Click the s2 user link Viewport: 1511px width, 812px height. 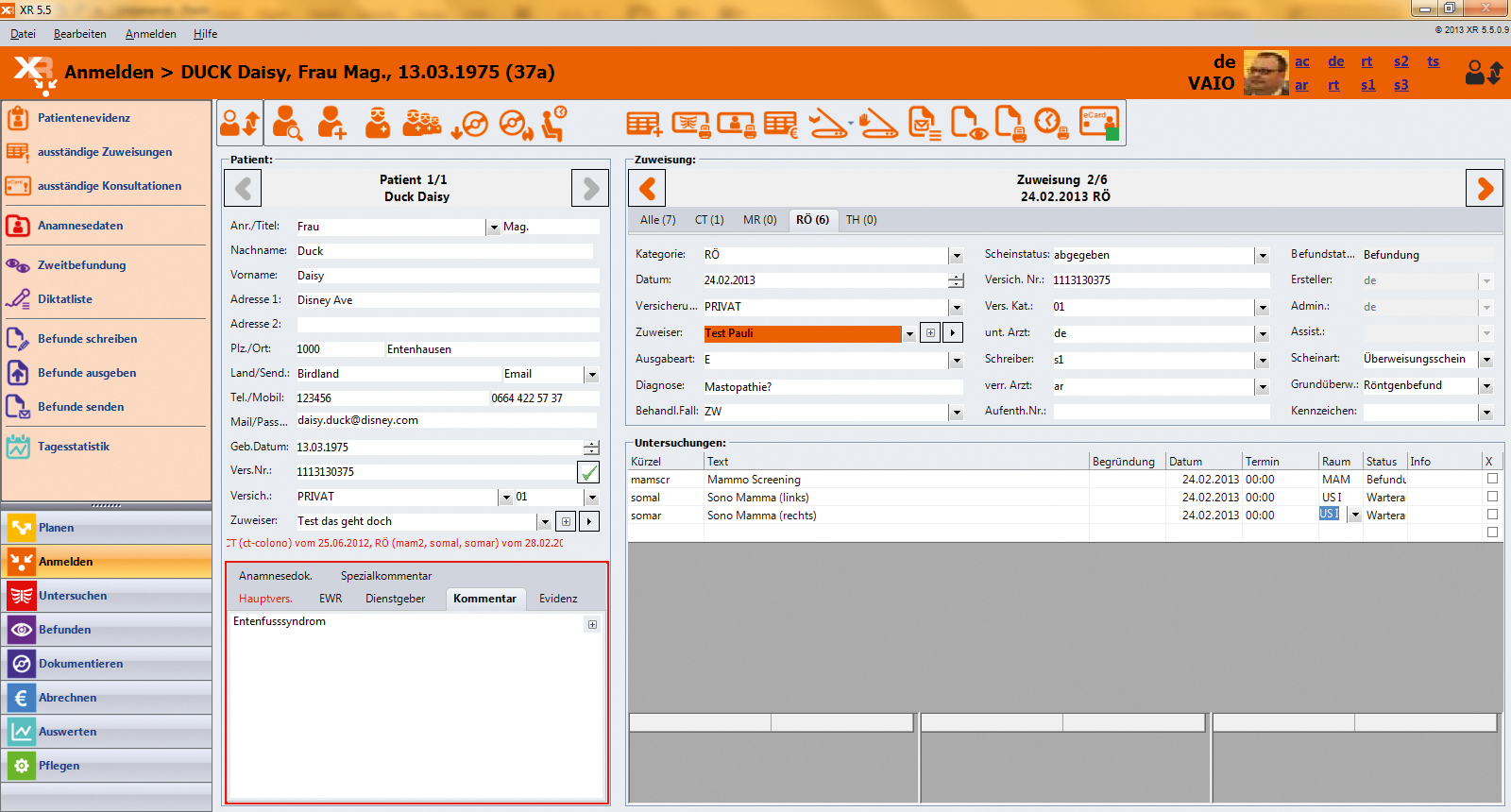click(1401, 61)
